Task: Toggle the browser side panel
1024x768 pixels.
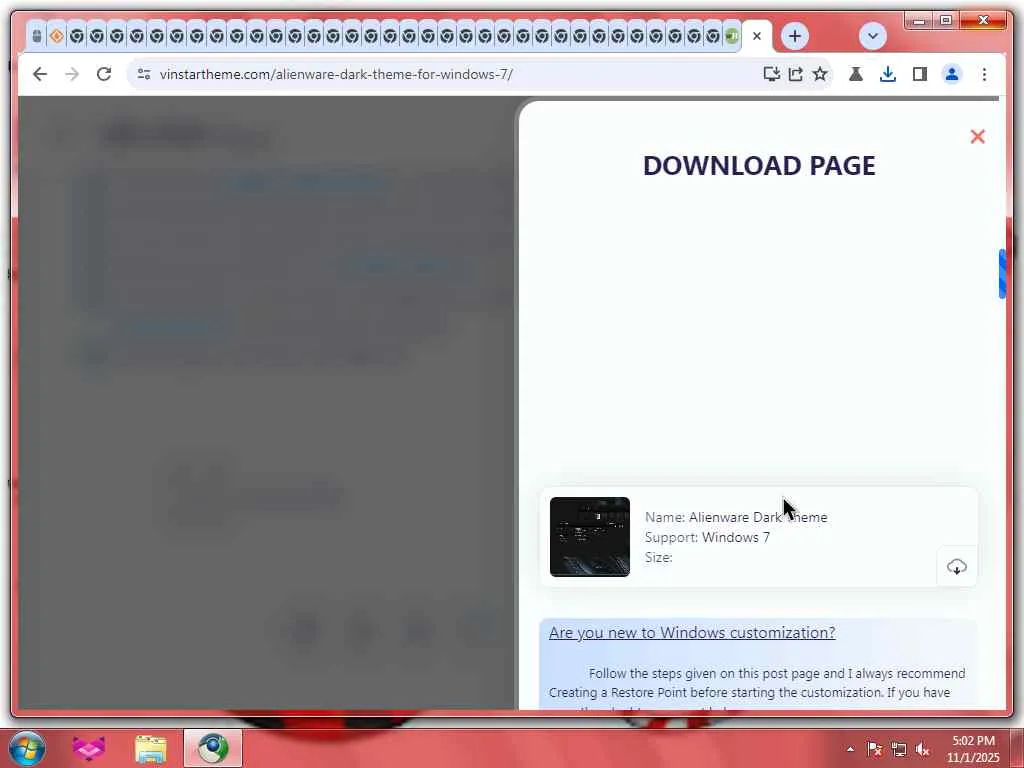Action: (x=920, y=74)
